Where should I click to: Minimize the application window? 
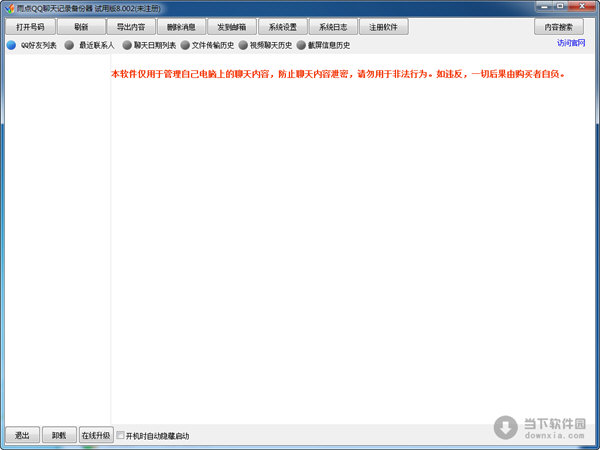pos(545,6)
